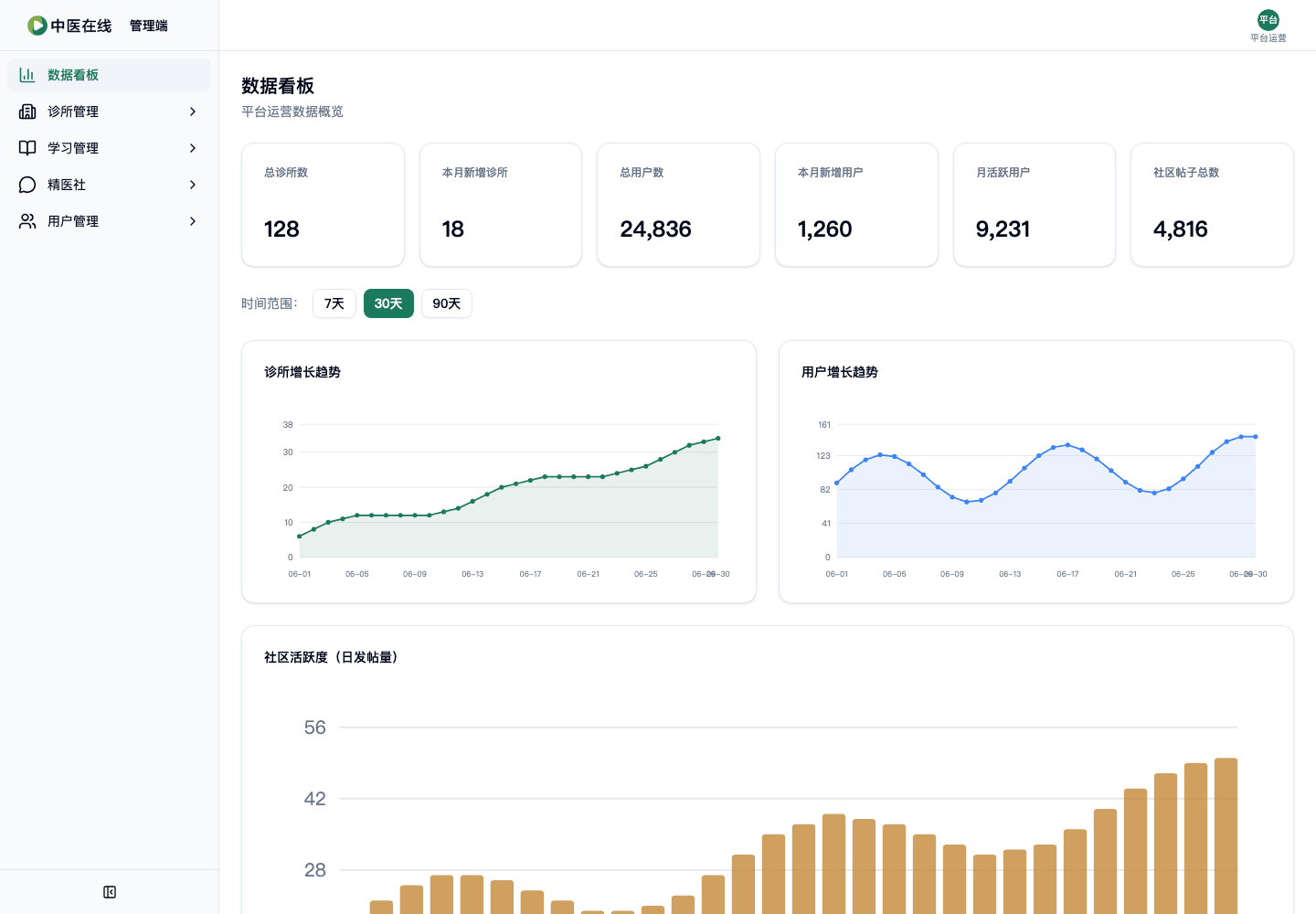Click the 本月新增诊所 card showing 18

pyautogui.click(x=501, y=205)
